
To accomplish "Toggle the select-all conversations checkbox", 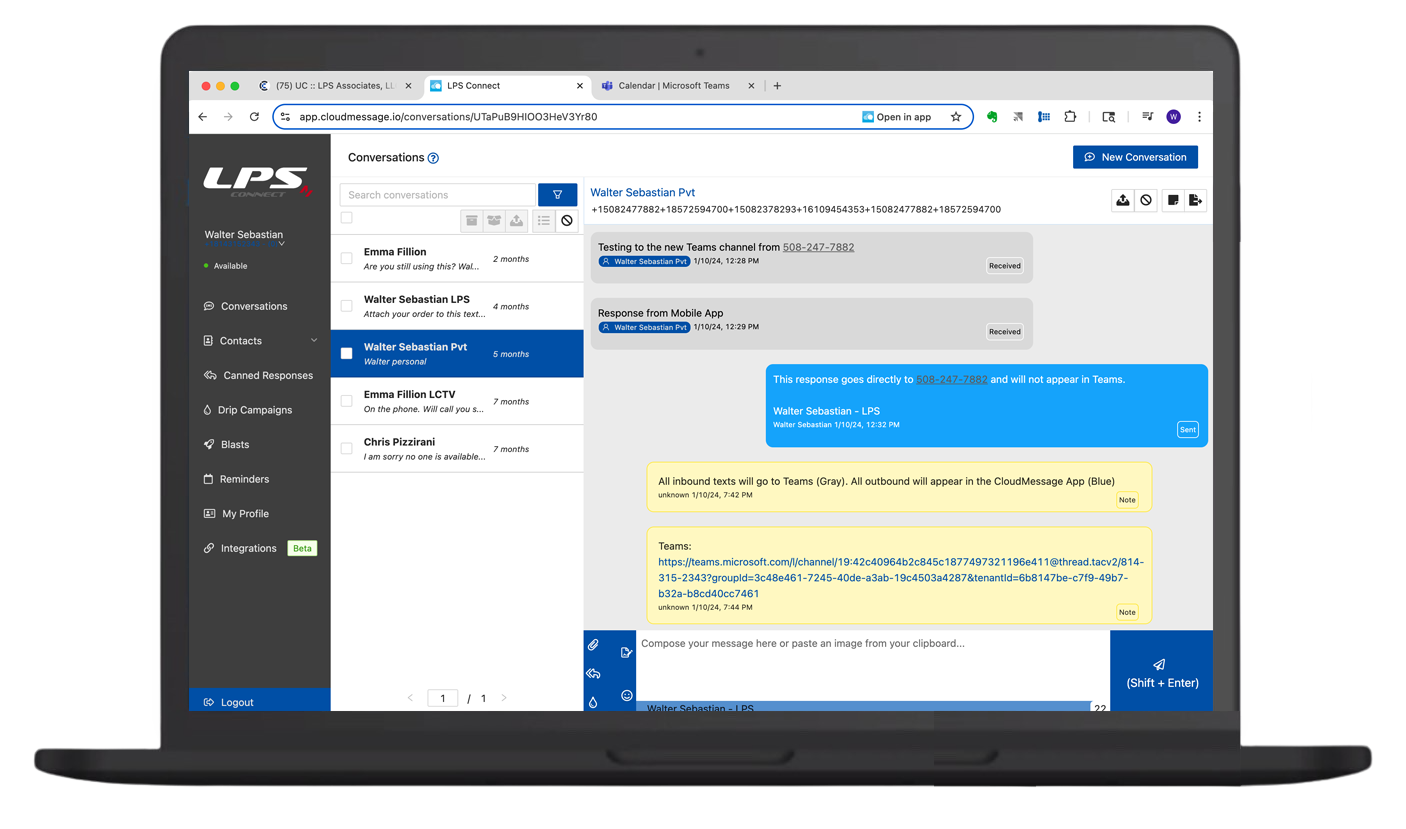I will click(346, 217).
